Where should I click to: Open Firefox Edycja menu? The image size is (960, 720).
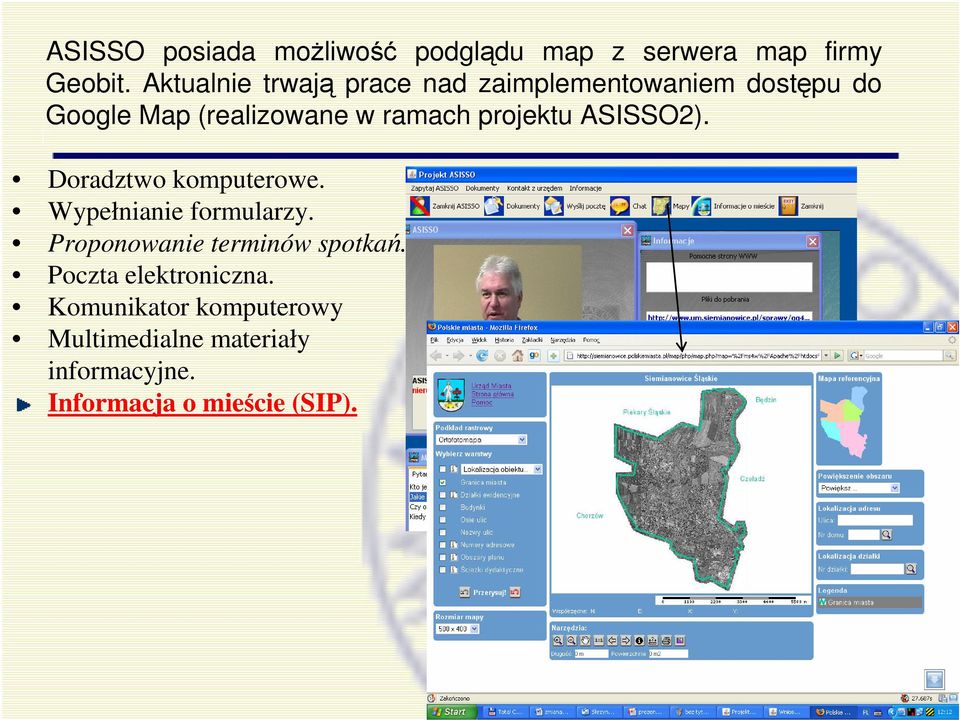455,340
